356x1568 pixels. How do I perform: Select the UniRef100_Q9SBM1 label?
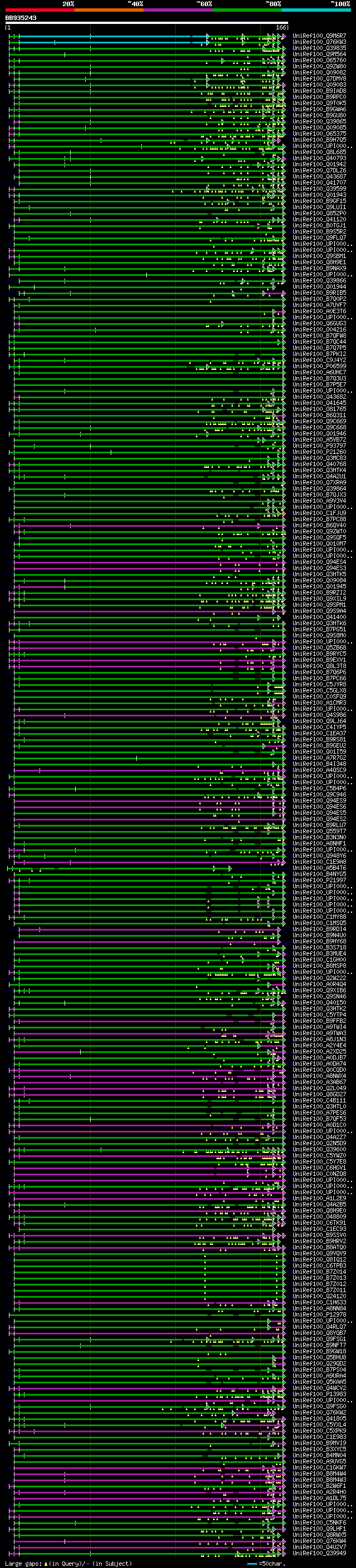point(319,256)
